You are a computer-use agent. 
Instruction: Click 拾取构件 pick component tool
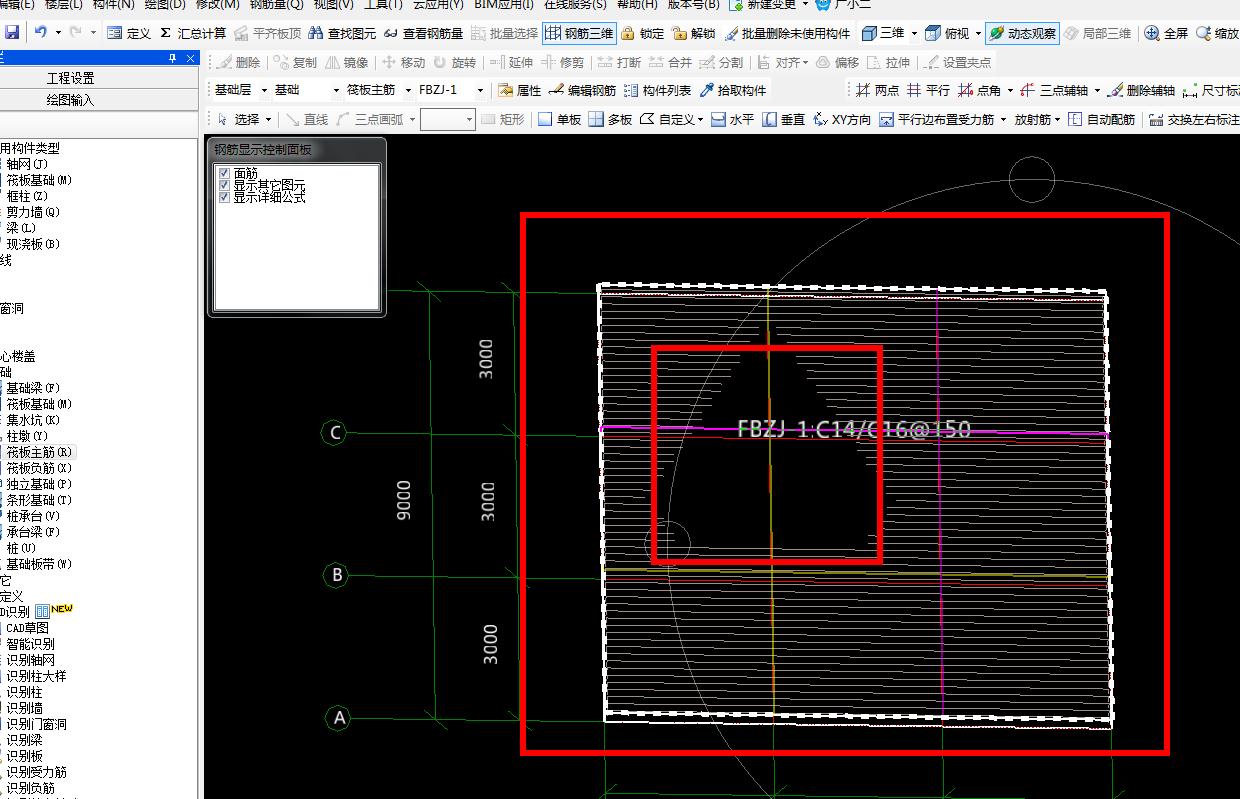(733, 90)
